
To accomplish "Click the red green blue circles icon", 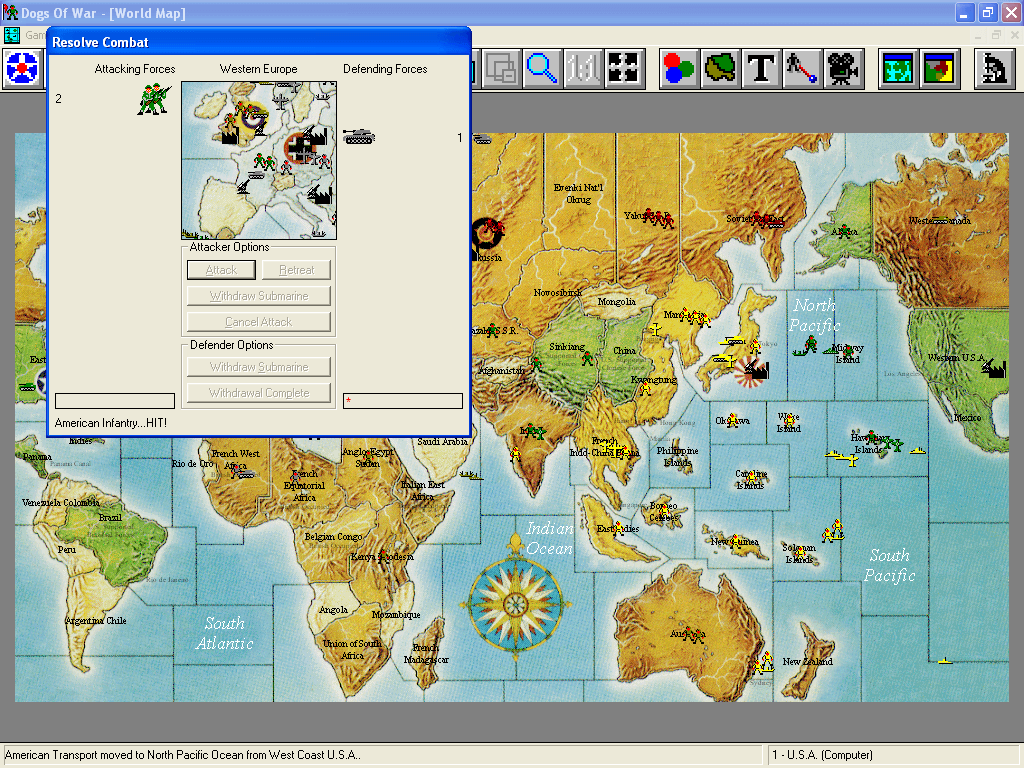I will [x=679, y=69].
